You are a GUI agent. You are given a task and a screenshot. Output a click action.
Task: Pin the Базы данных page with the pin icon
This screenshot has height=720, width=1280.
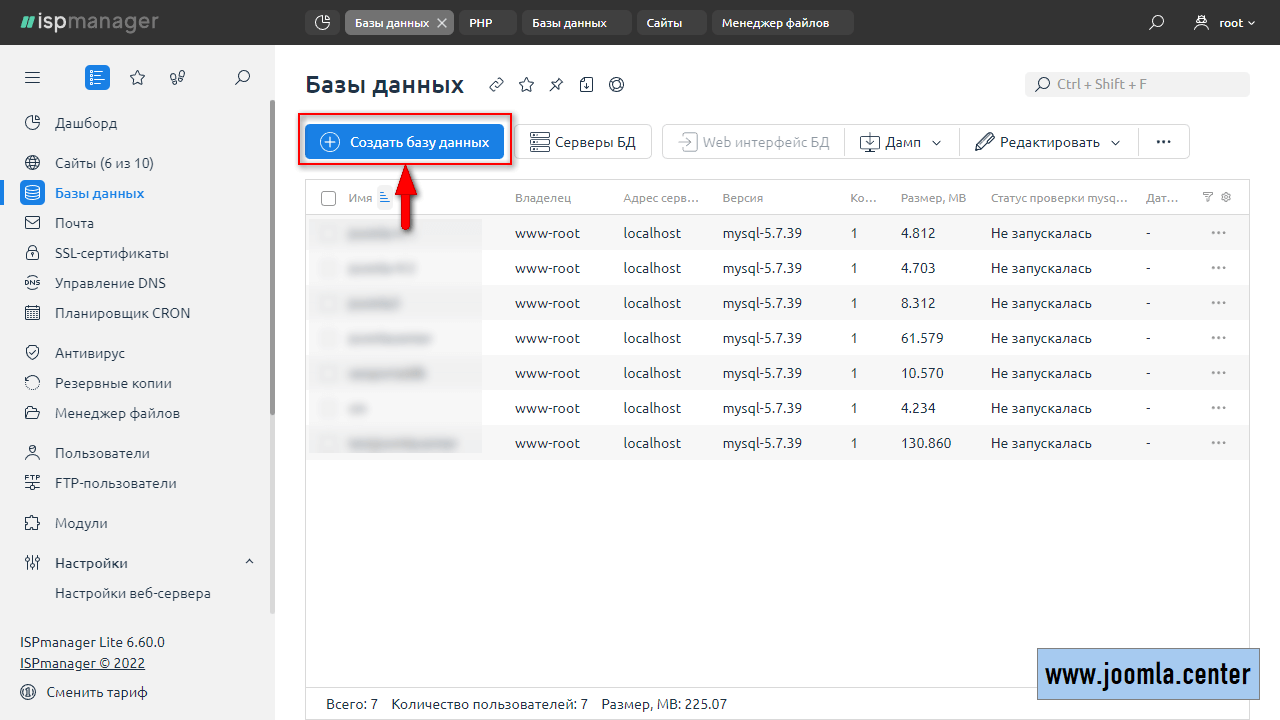click(x=556, y=85)
